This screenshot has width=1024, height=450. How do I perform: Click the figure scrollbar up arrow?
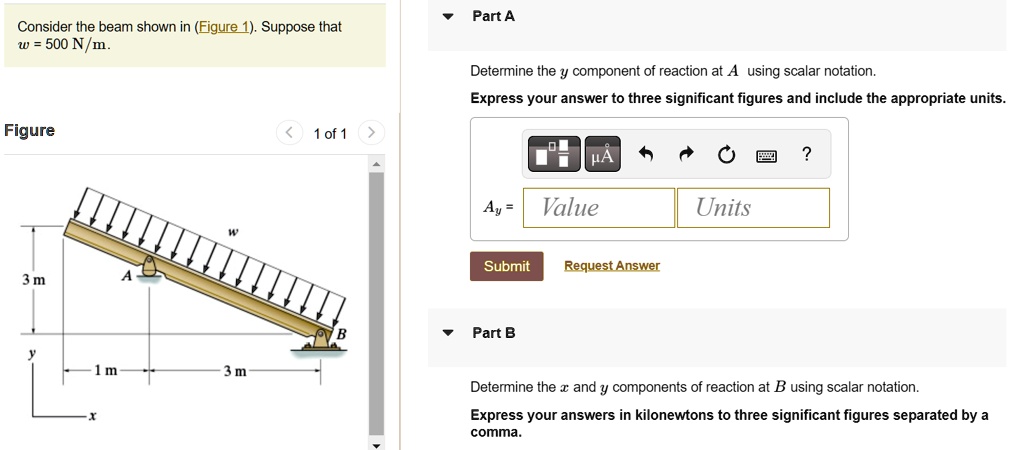click(376, 164)
